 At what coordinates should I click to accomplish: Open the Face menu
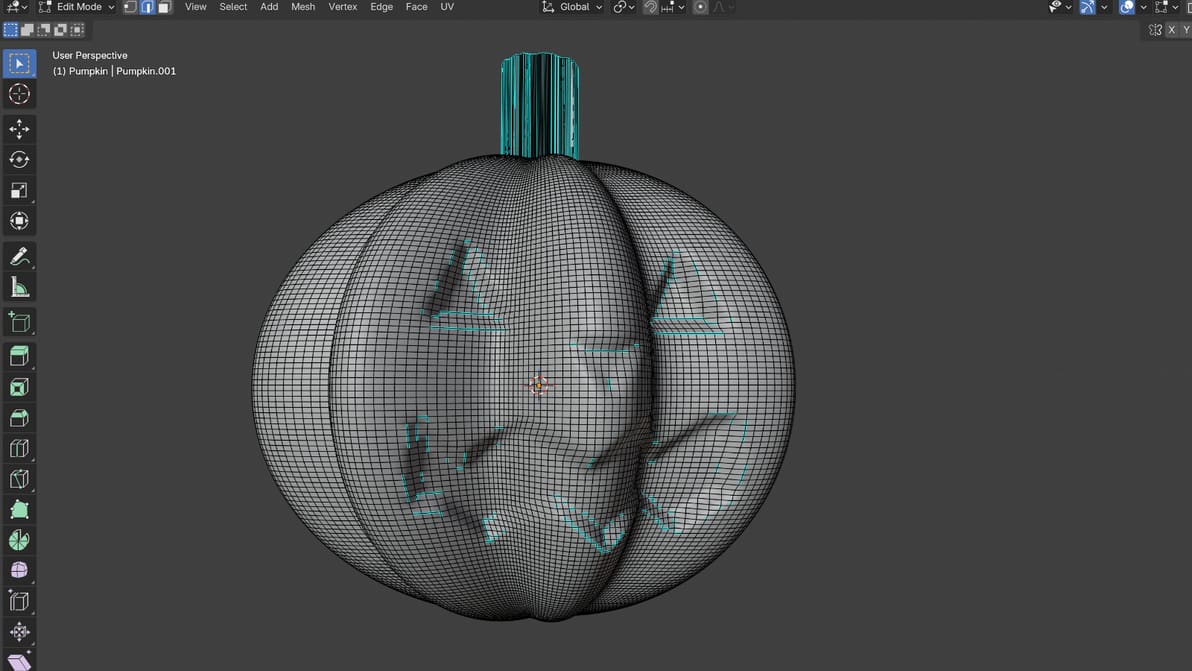pyautogui.click(x=417, y=7)
